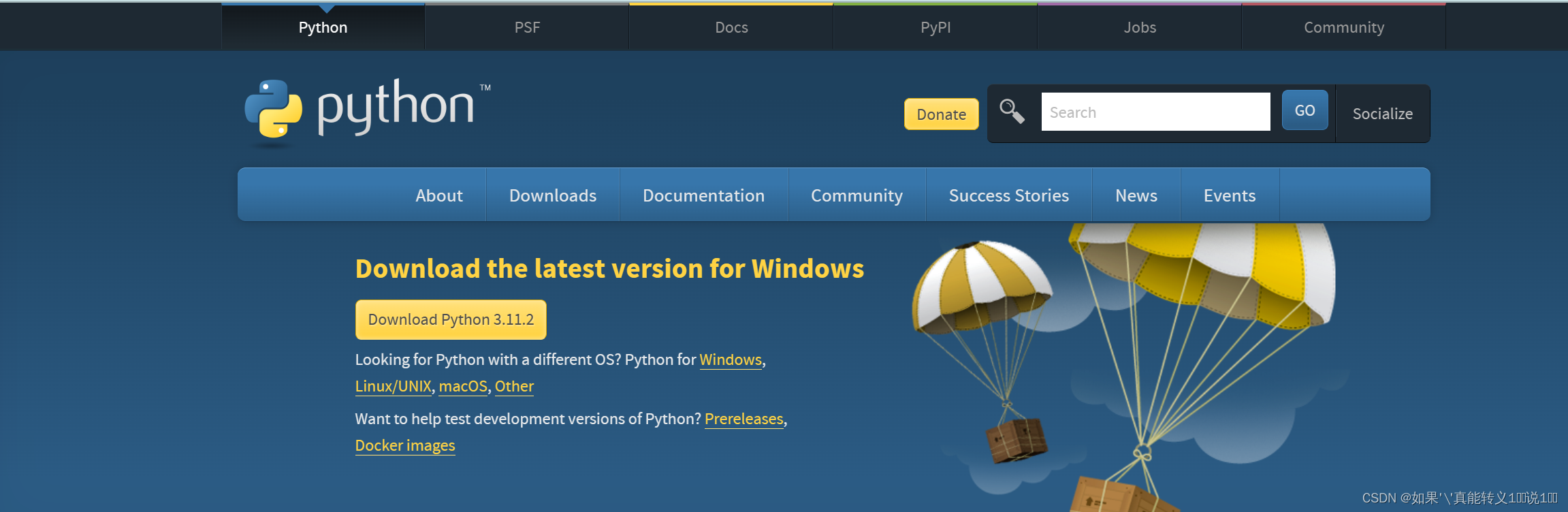Switch to the PSF tab
This screenshot has width=1568, height=512.
(x=527, y=27)
